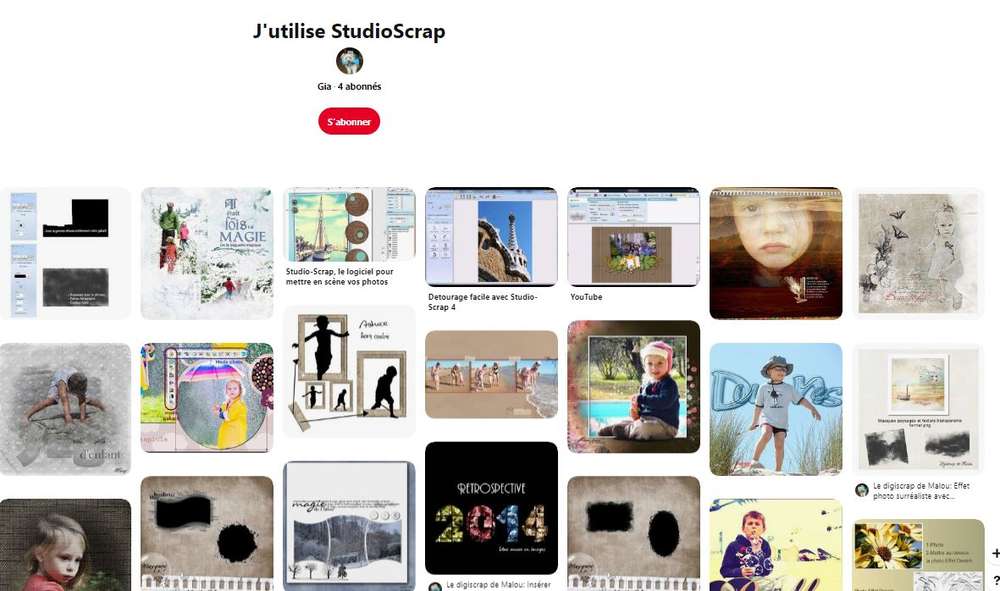Open the silhouette frames pin
Image resolution: width=1000 pixels, height=591 pixels.
click(349, 371)
